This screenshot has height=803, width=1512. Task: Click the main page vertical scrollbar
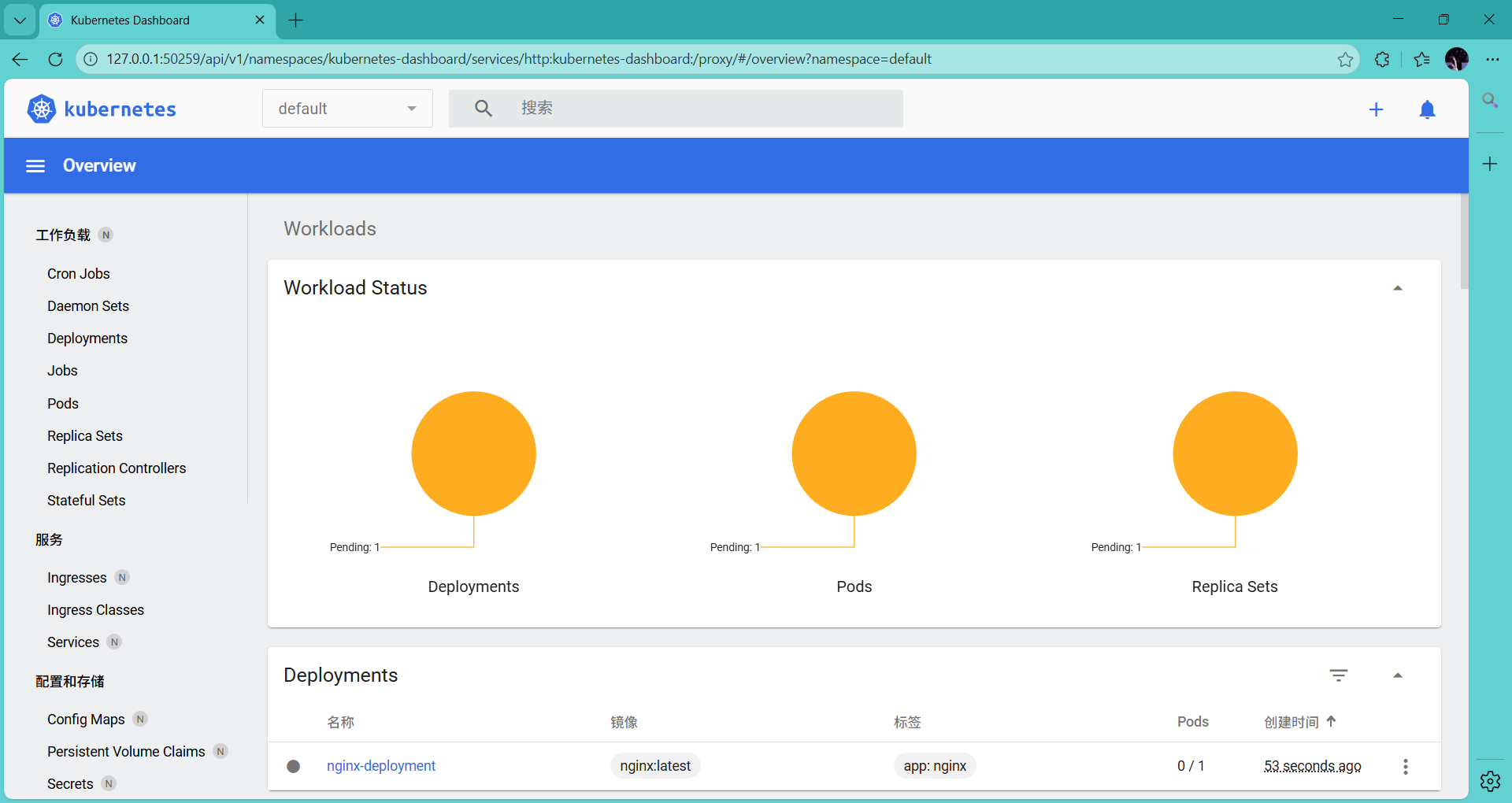point(1464,242)
